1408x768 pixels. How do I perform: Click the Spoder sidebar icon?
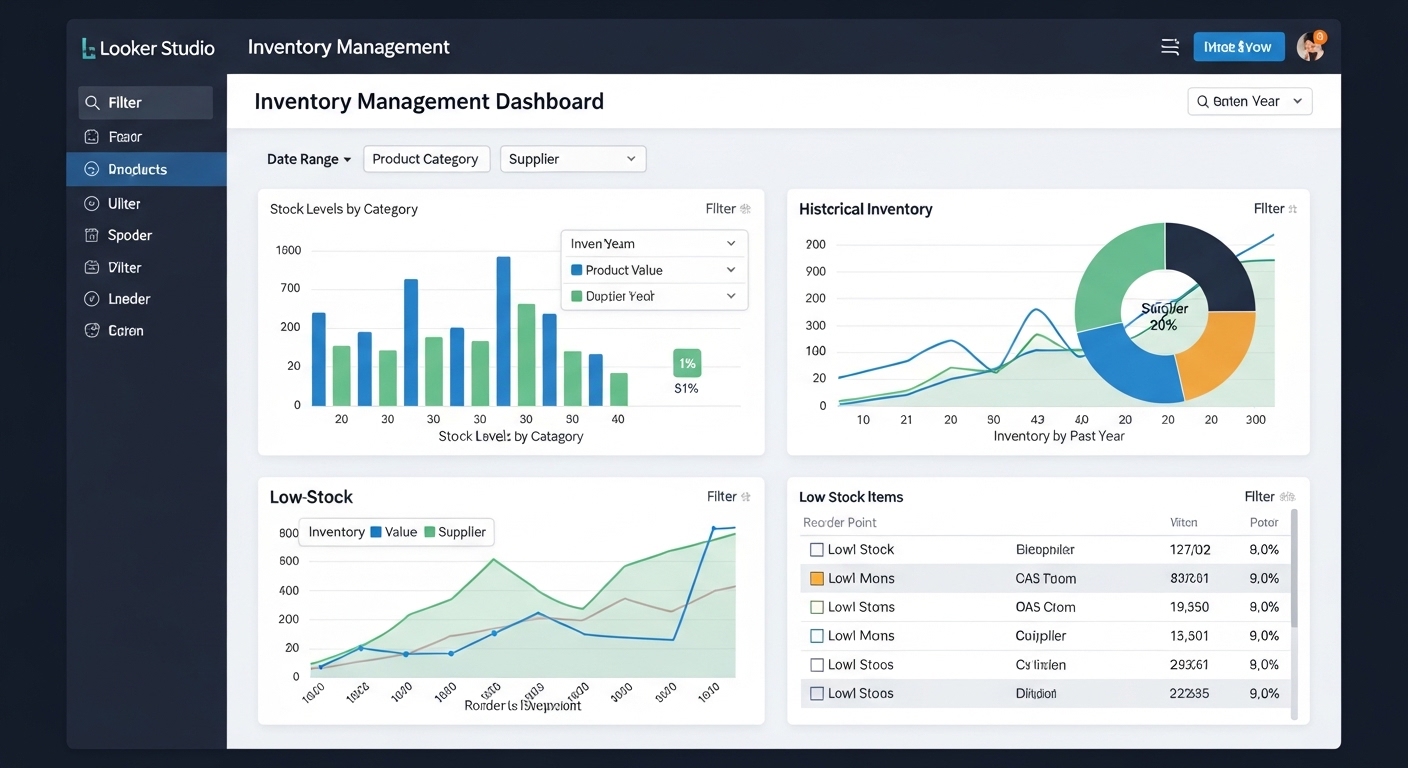(x=92, y=236)
